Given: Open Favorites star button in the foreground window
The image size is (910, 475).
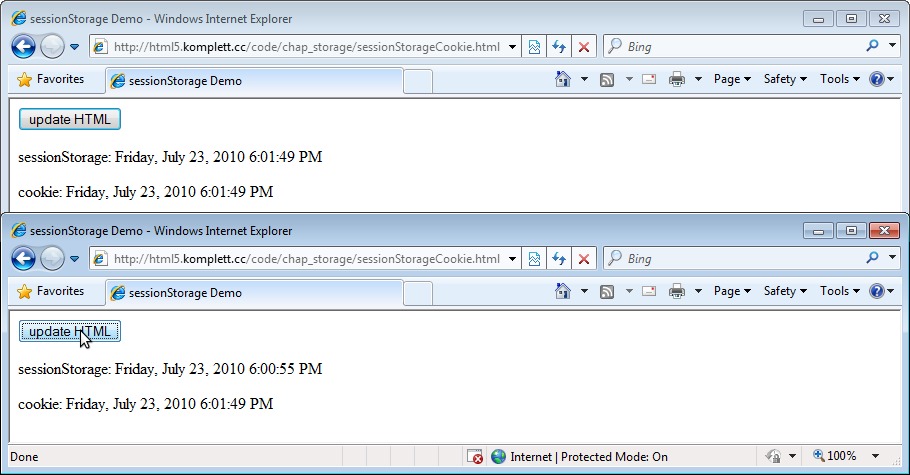Looking at the screenshot, I should click(51, 291).
